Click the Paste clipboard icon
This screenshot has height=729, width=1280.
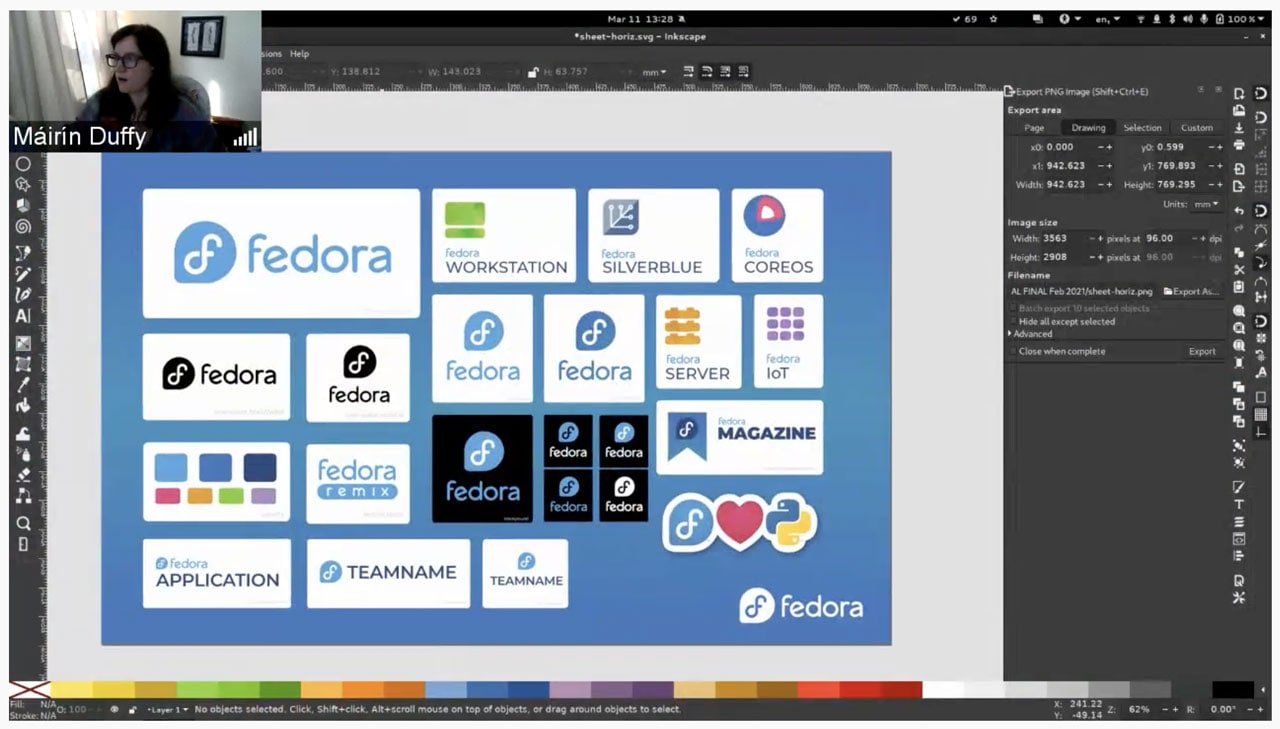point(1239,287)
